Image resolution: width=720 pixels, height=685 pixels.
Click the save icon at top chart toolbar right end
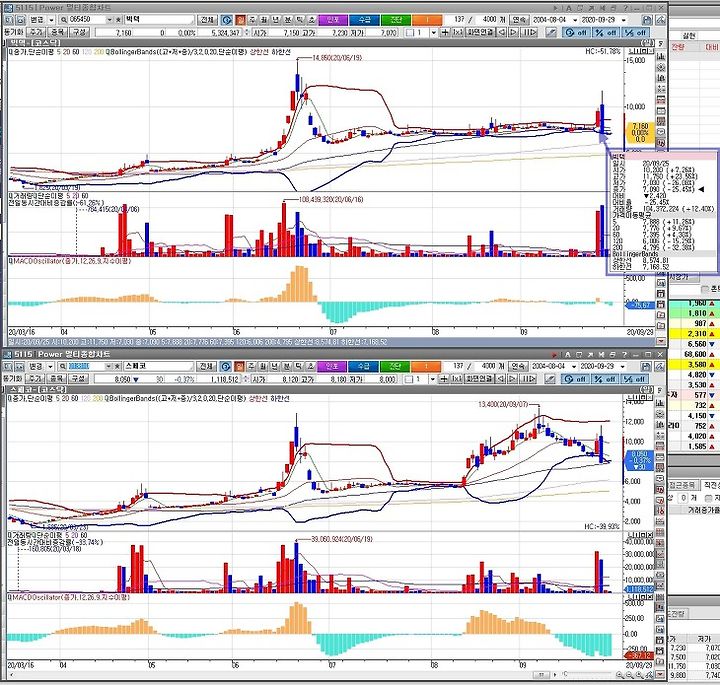point(647,20)
